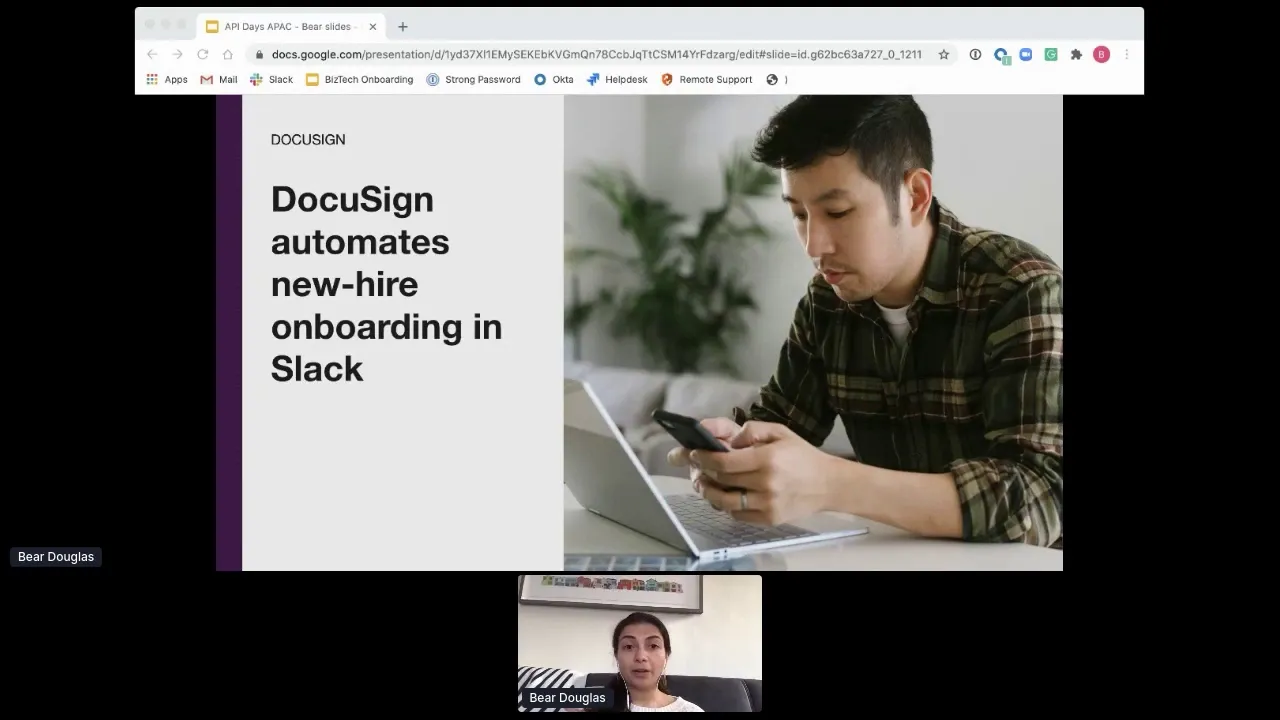
Task: Open the Mail bookmark
Action: click(219, 80)
